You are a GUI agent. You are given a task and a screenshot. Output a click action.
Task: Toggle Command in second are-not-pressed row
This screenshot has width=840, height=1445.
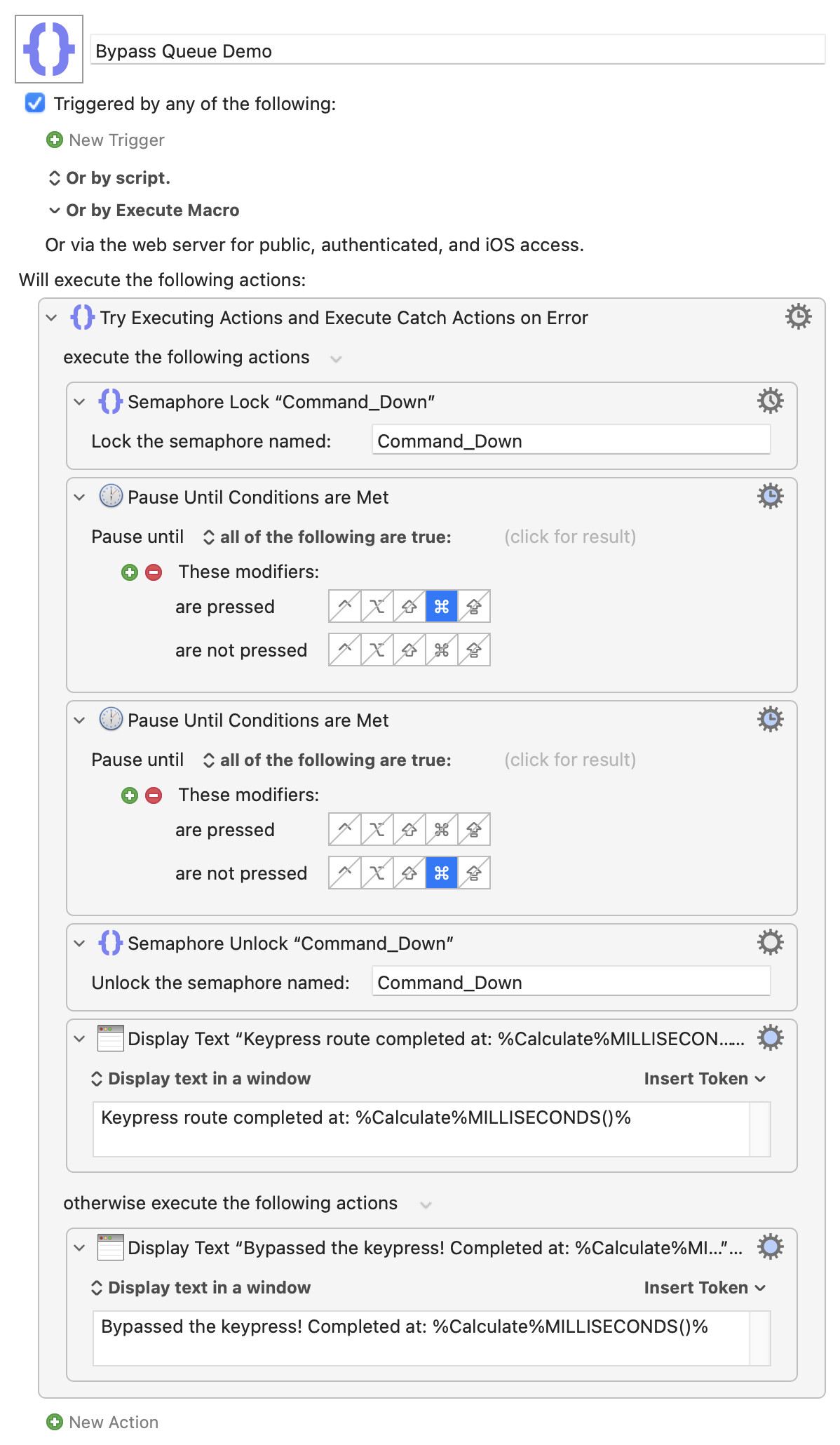[442, 873]
